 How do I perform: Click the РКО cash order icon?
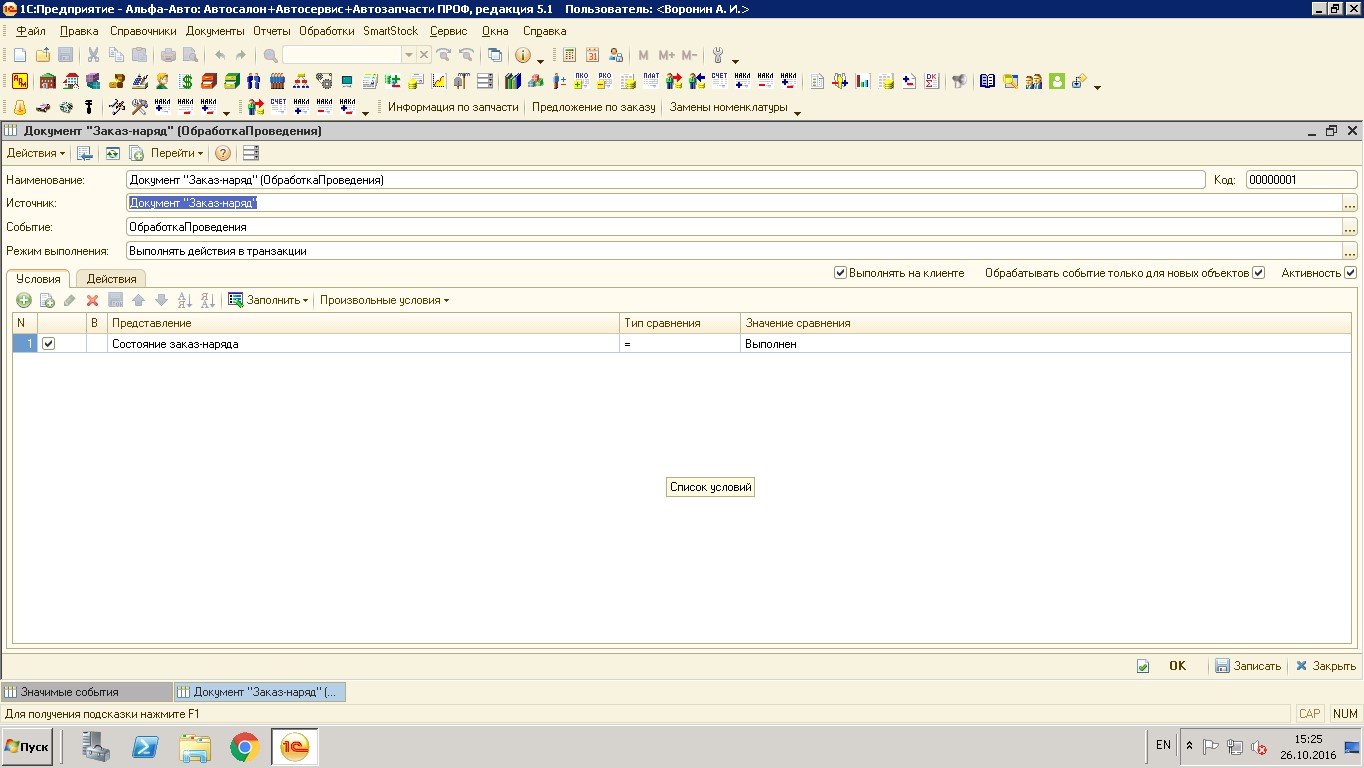(604, 81)
